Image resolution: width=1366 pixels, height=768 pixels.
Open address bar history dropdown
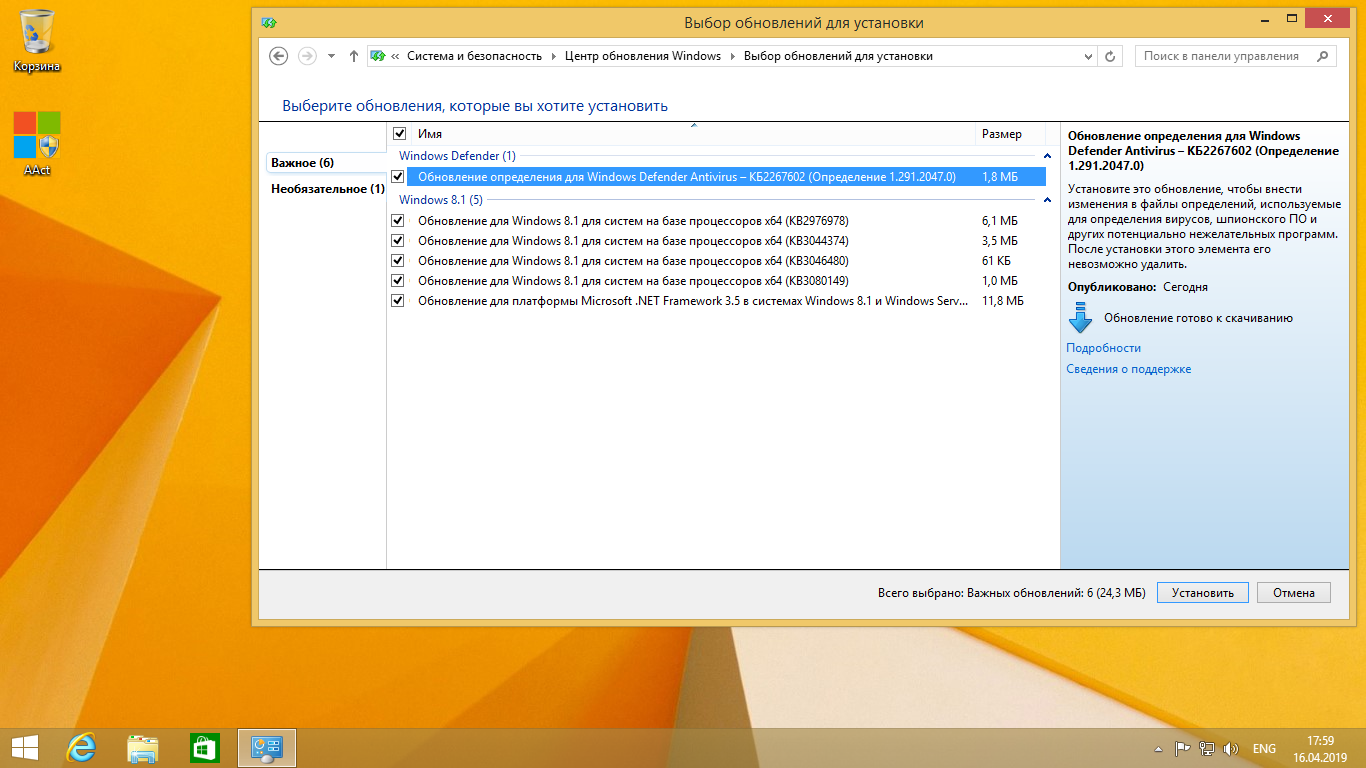pyautogui.click(x=1087, y=56)
